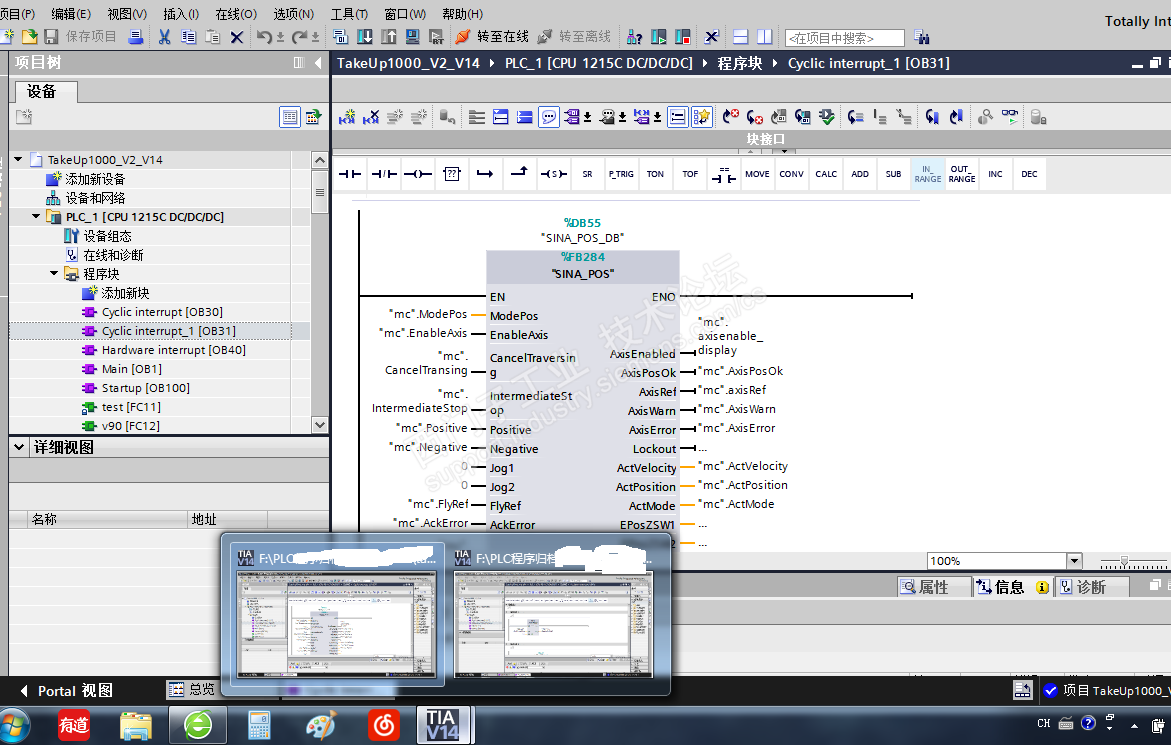Image resolution: width=1171 pixels, height=745 pixels.
Task: Insert CONV instruction
Action: click(791, 174)
